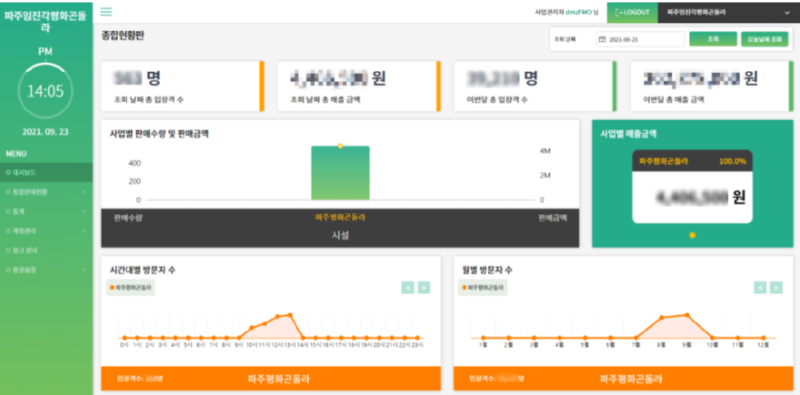Click the 조회 날짜 총 매출 금액 card
Screen dimensions: 800x395
(x=359, y=86)
